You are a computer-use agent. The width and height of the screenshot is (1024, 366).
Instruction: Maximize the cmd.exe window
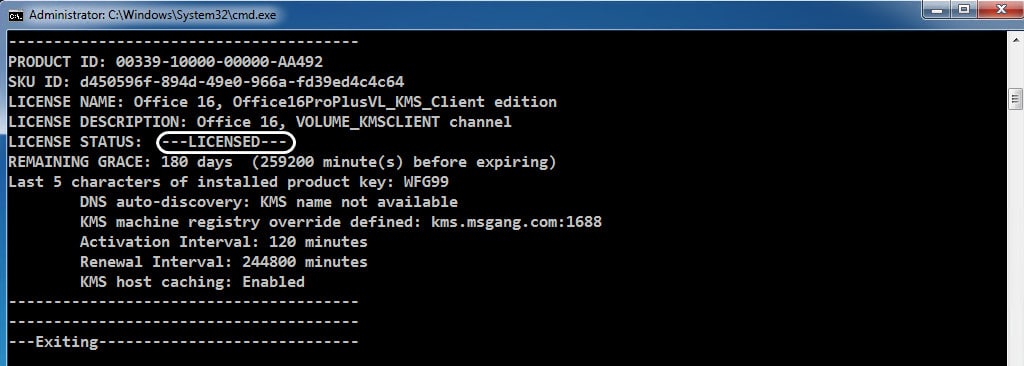[963, 10]
